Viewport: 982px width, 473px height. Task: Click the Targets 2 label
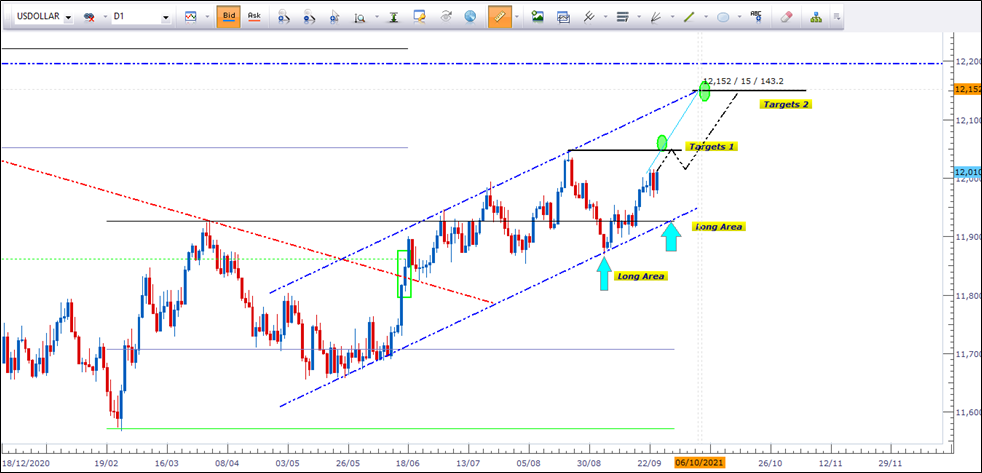pos(785,104)
